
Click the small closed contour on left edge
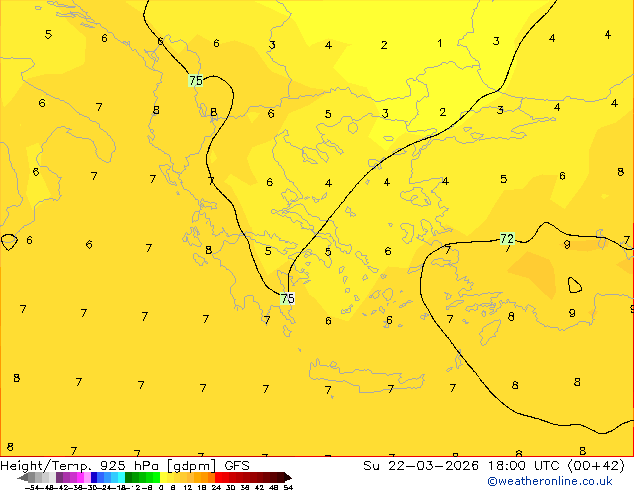pyautogui.click(x=9, y=241)
